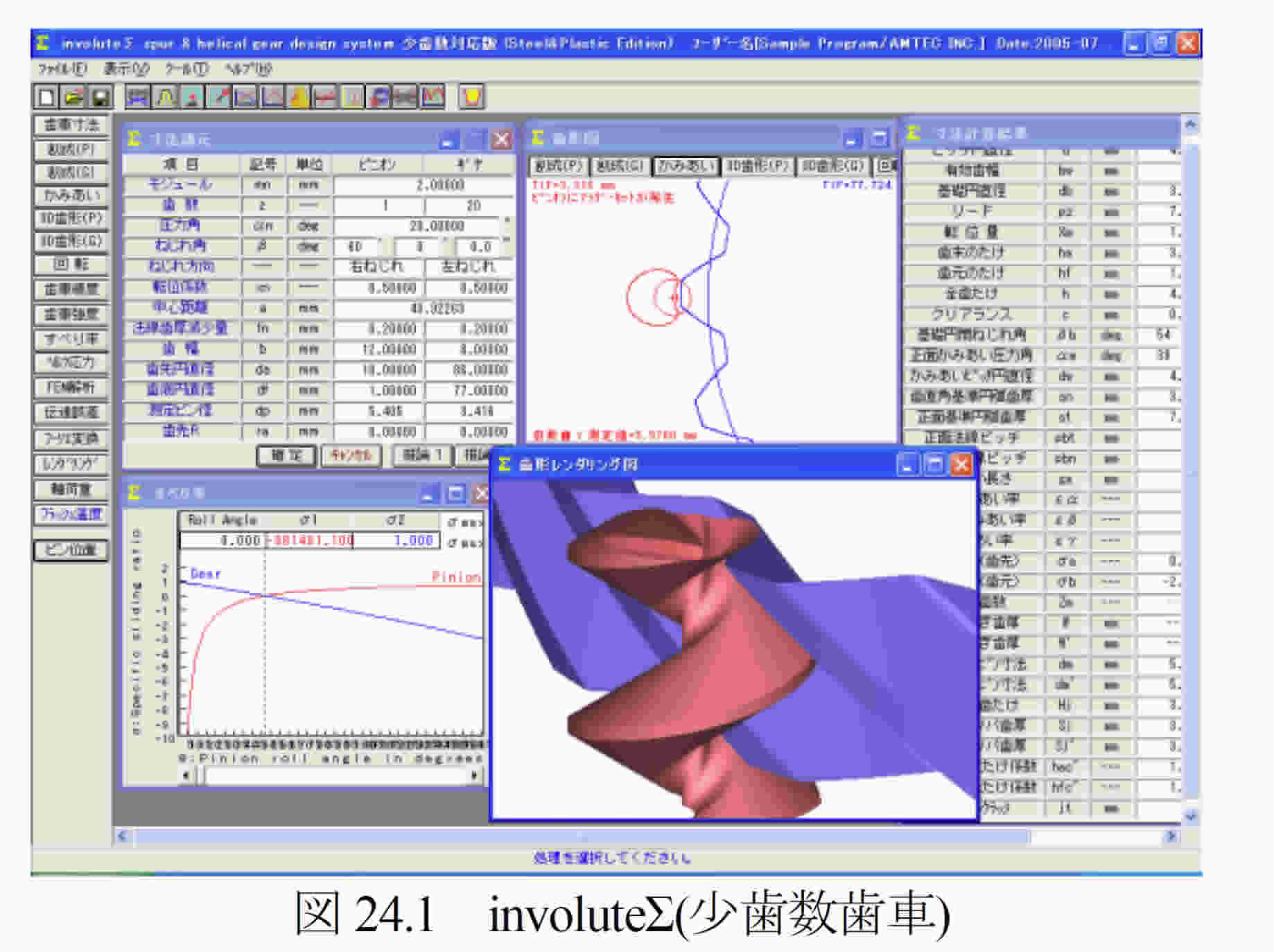Click the 歯車強度 sidebar button
The width and height of the screenshot is (1274, 952).
click(x=71, y=315)
